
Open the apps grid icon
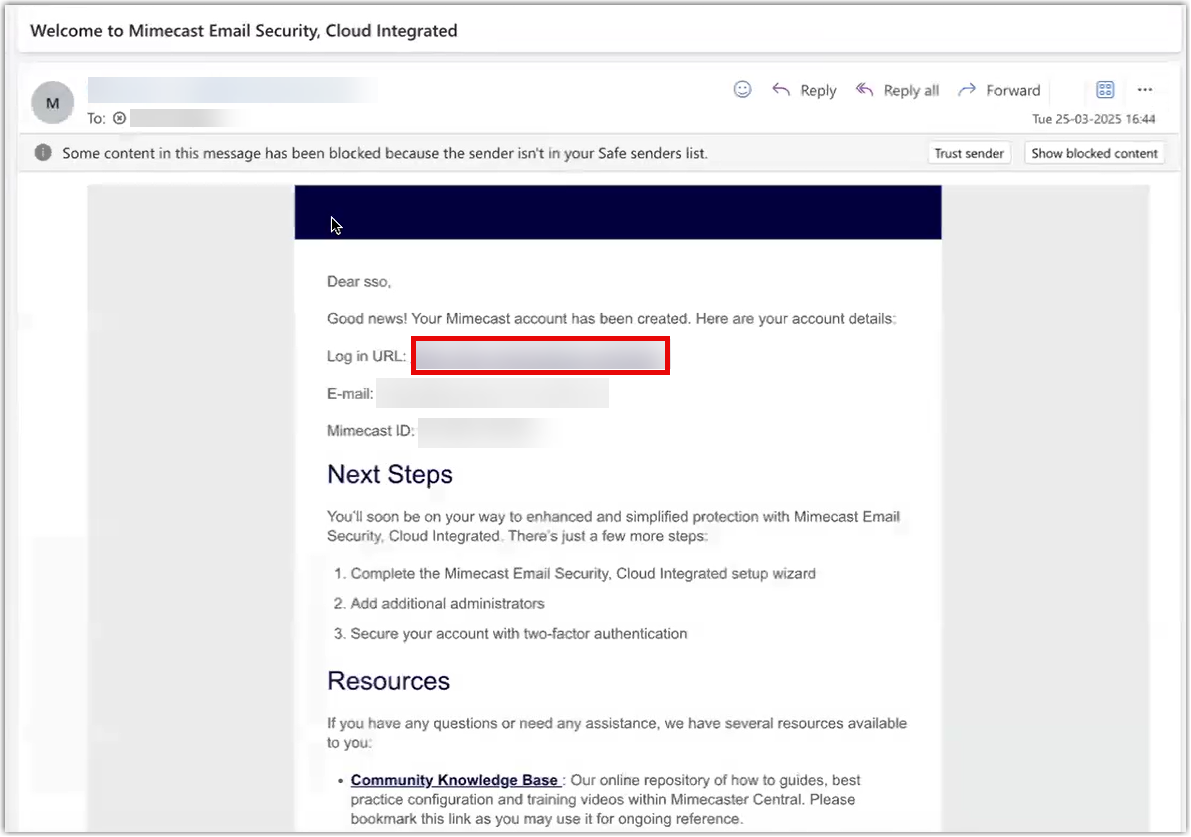(1105, 90)
